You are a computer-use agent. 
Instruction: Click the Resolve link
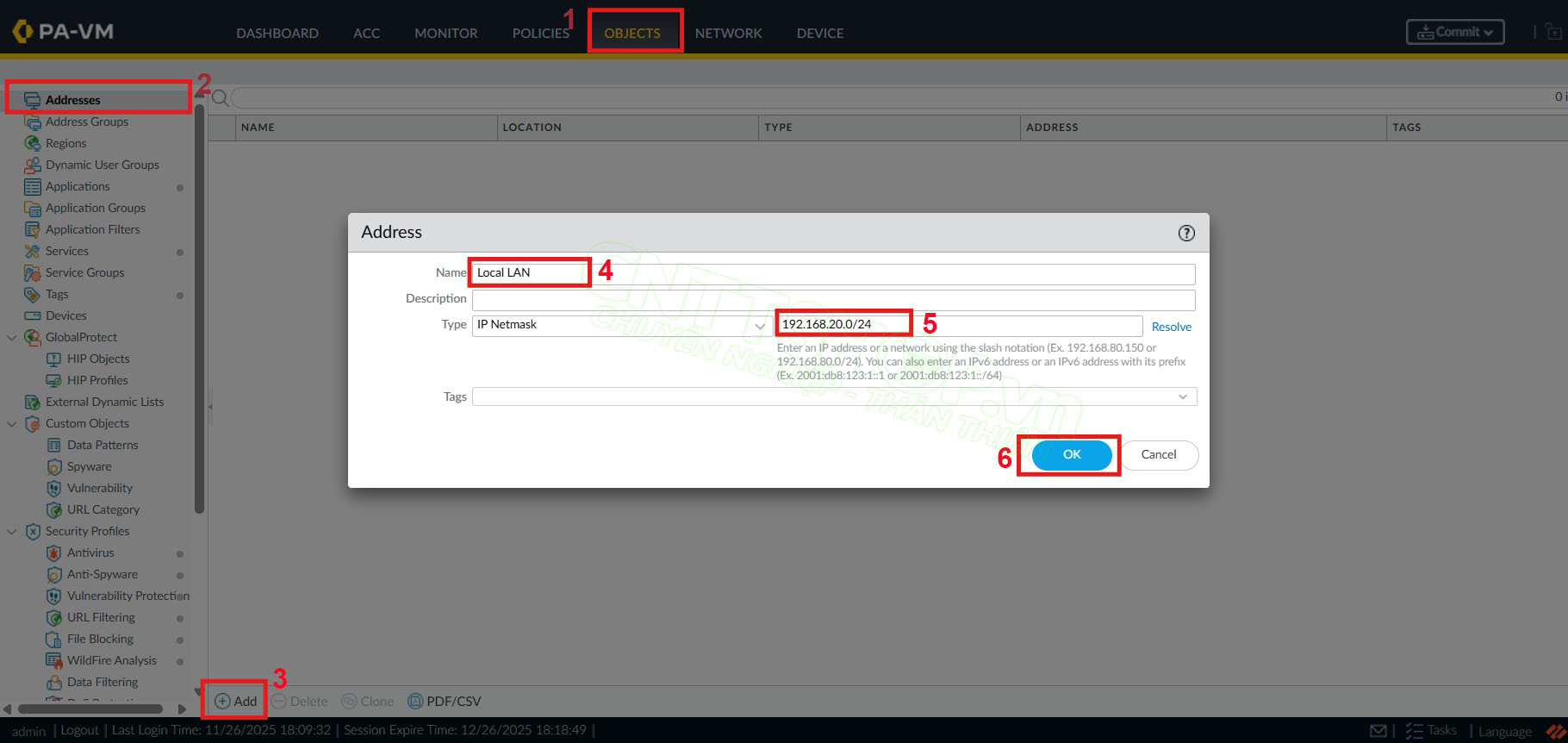pos(1171,327)
